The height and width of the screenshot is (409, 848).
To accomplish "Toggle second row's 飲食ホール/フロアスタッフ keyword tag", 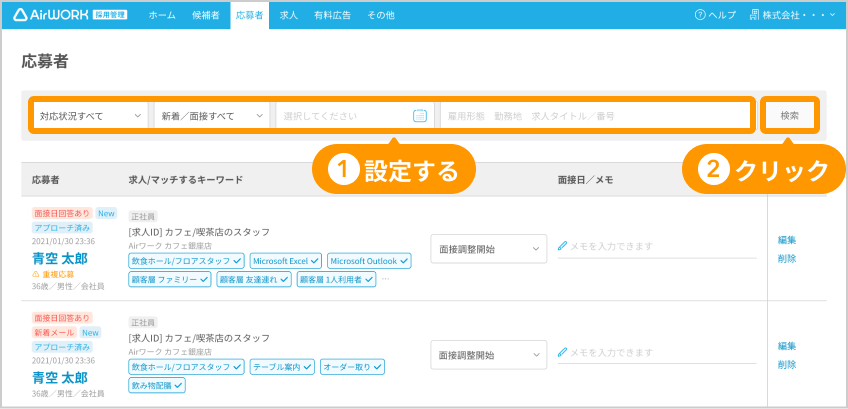I will pos(187,367).
